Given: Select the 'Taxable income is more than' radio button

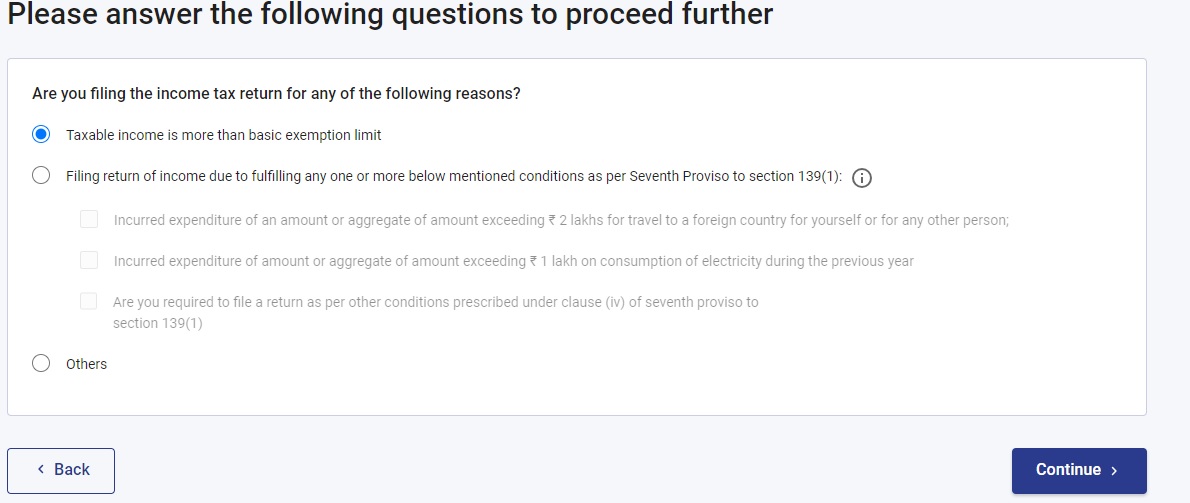Looking at the screenshot, I should pos(41,134).
